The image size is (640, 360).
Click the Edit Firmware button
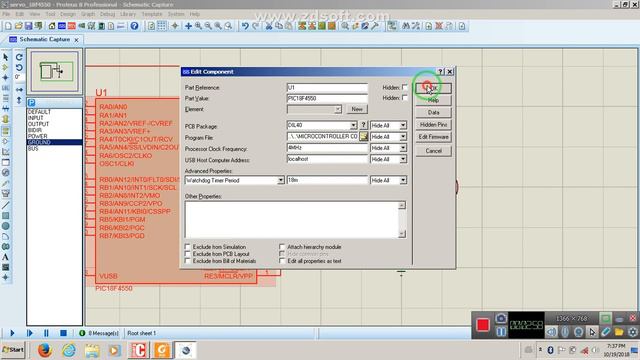pos(433,137)
